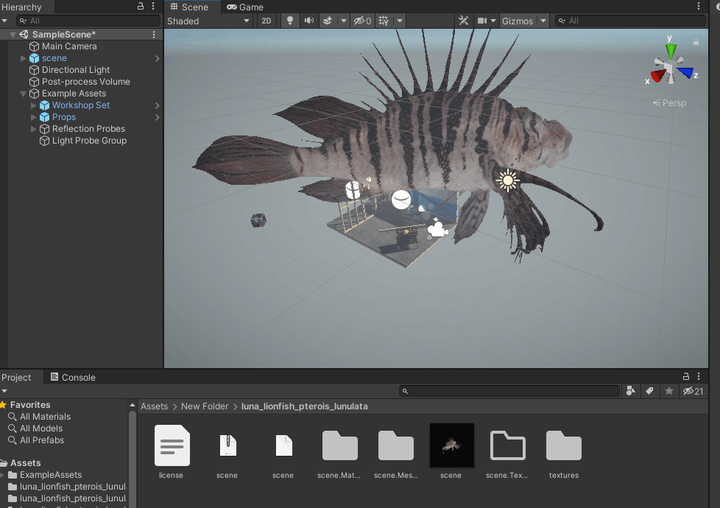Select Light Probe Group object

click(x=89, y=141)
